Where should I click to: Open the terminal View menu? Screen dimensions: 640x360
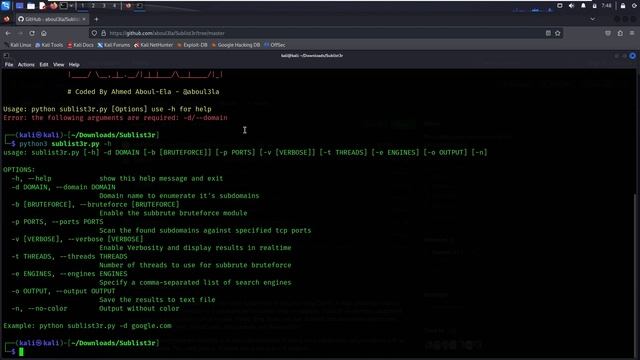(x=58, y=64)
